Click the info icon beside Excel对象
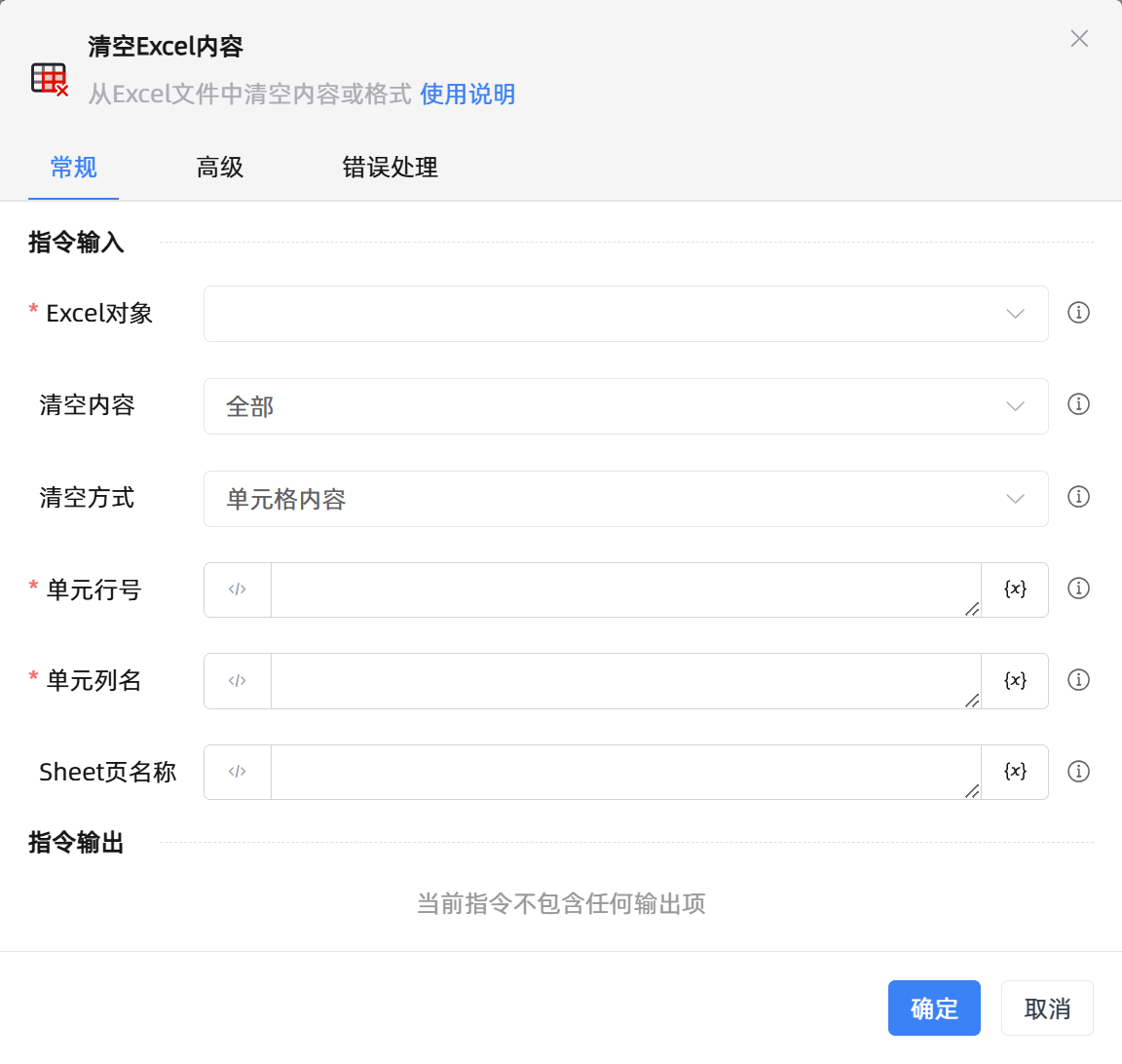 (x=1078, y=313)
